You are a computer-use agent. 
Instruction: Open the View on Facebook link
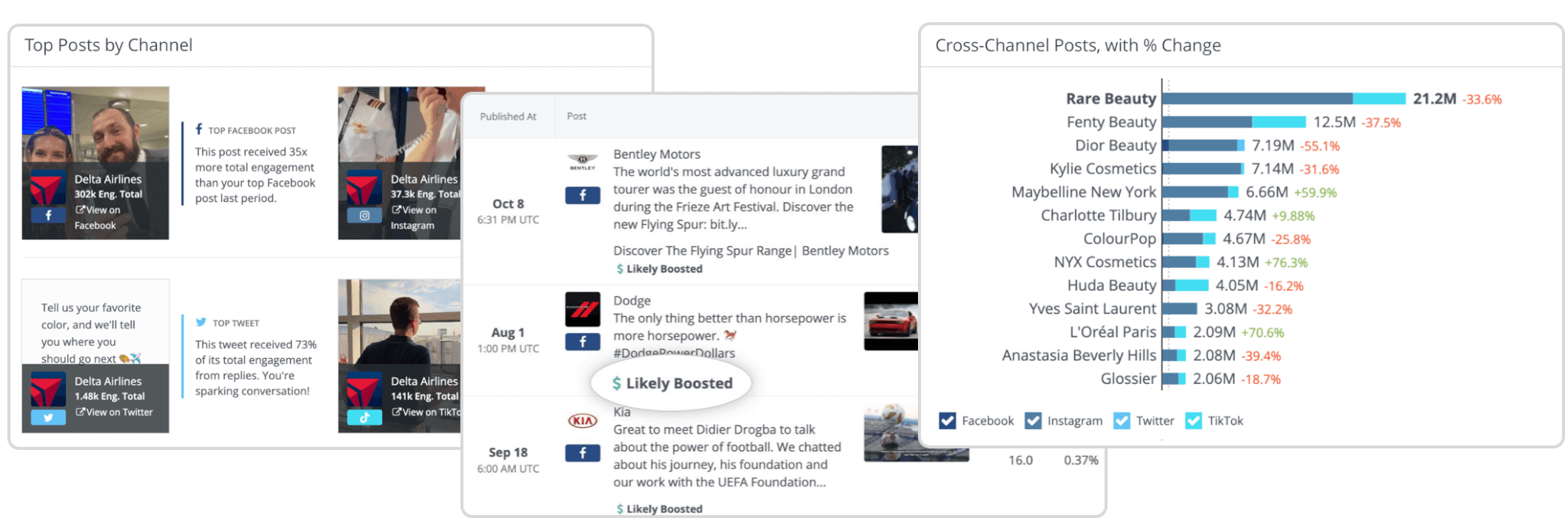(97, 217)
